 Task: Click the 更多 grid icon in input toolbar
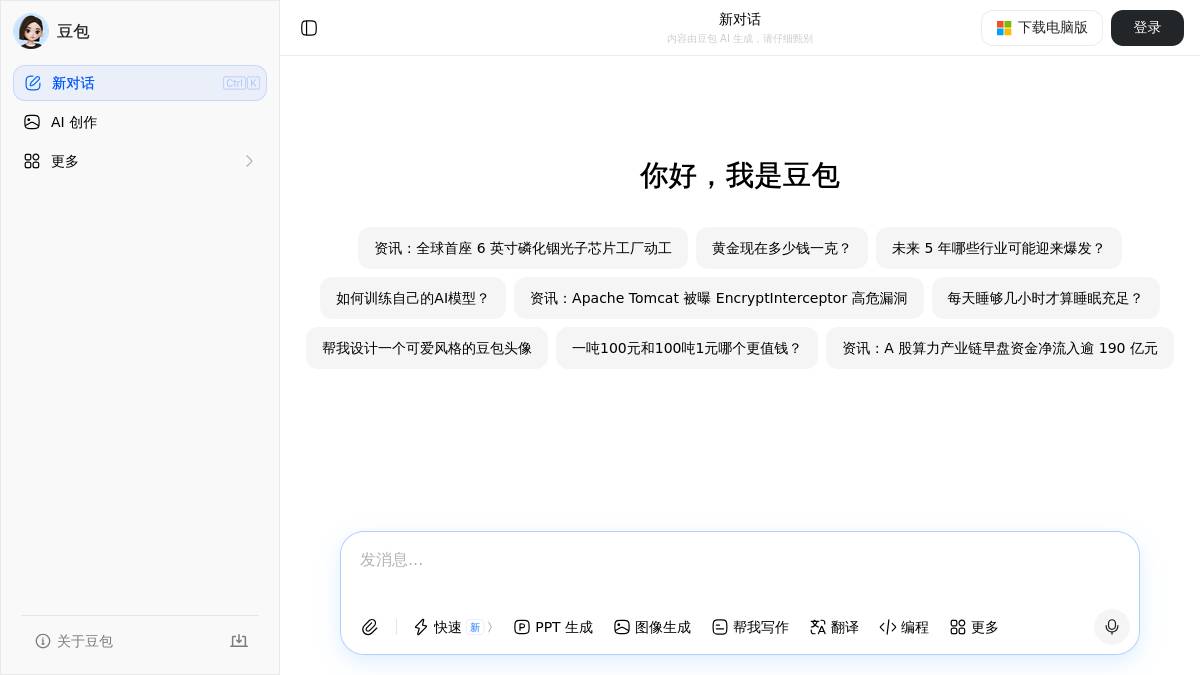(x=958, y=627)
